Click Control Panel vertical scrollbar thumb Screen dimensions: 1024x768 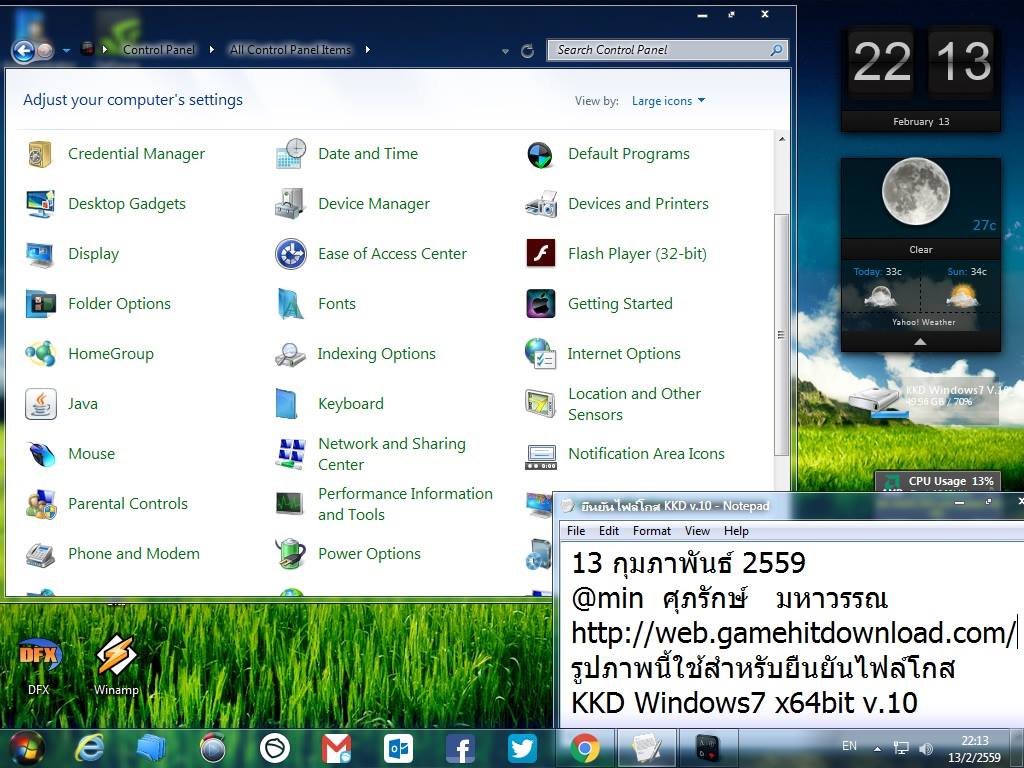tap(780, 334)
